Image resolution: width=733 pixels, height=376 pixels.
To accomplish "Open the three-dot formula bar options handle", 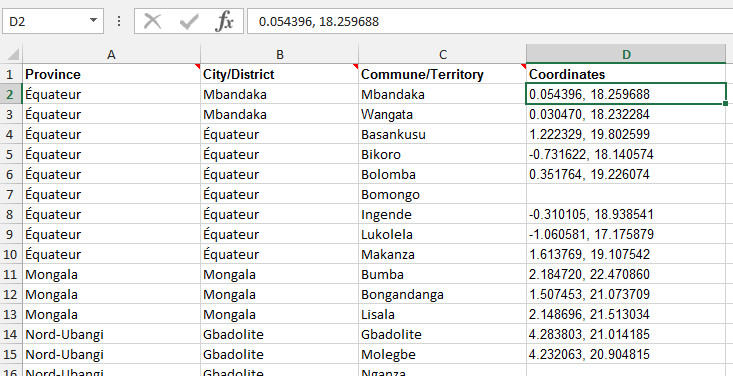I will (119, 22).
